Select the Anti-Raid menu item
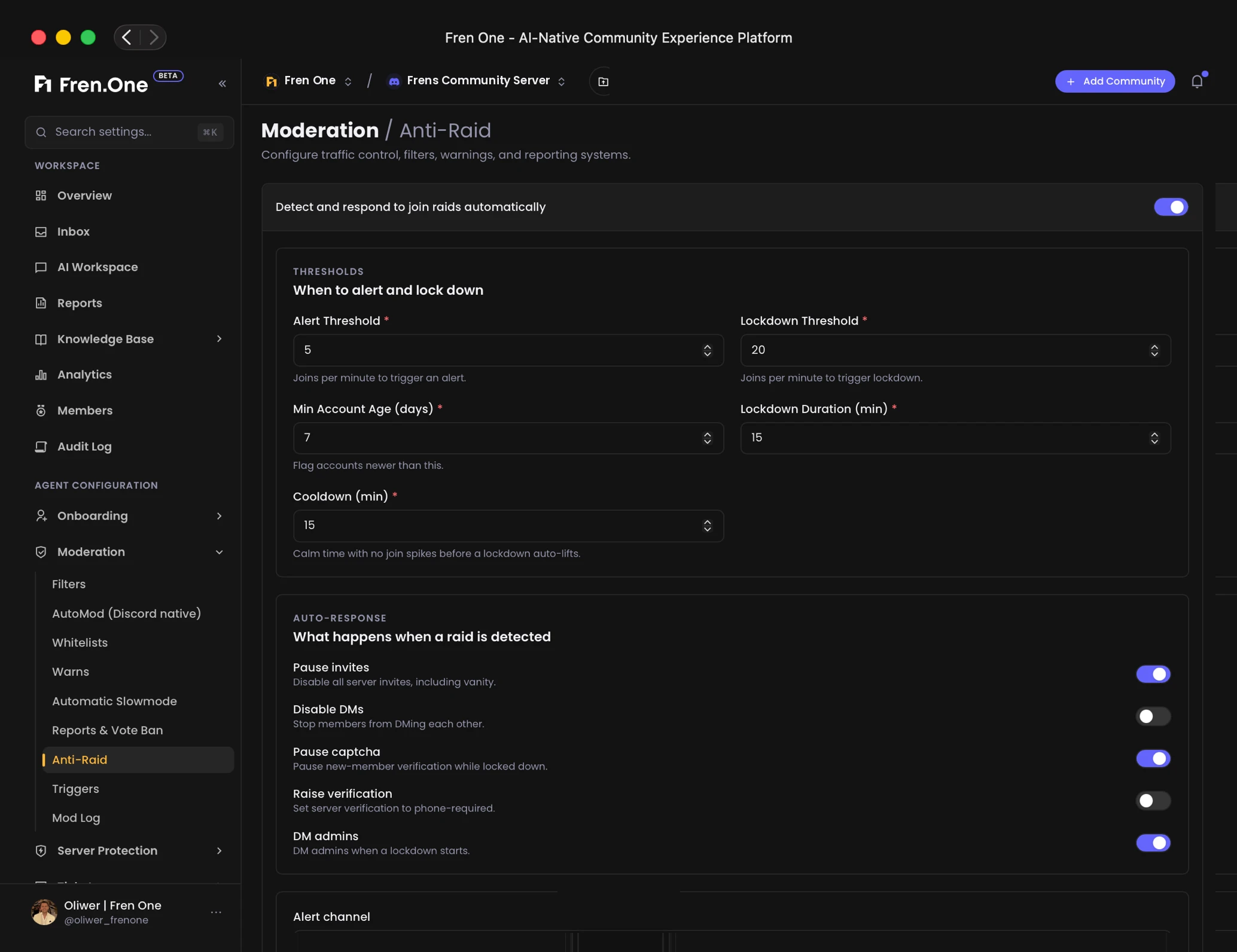1237x952 pixels. coord(138,760)
